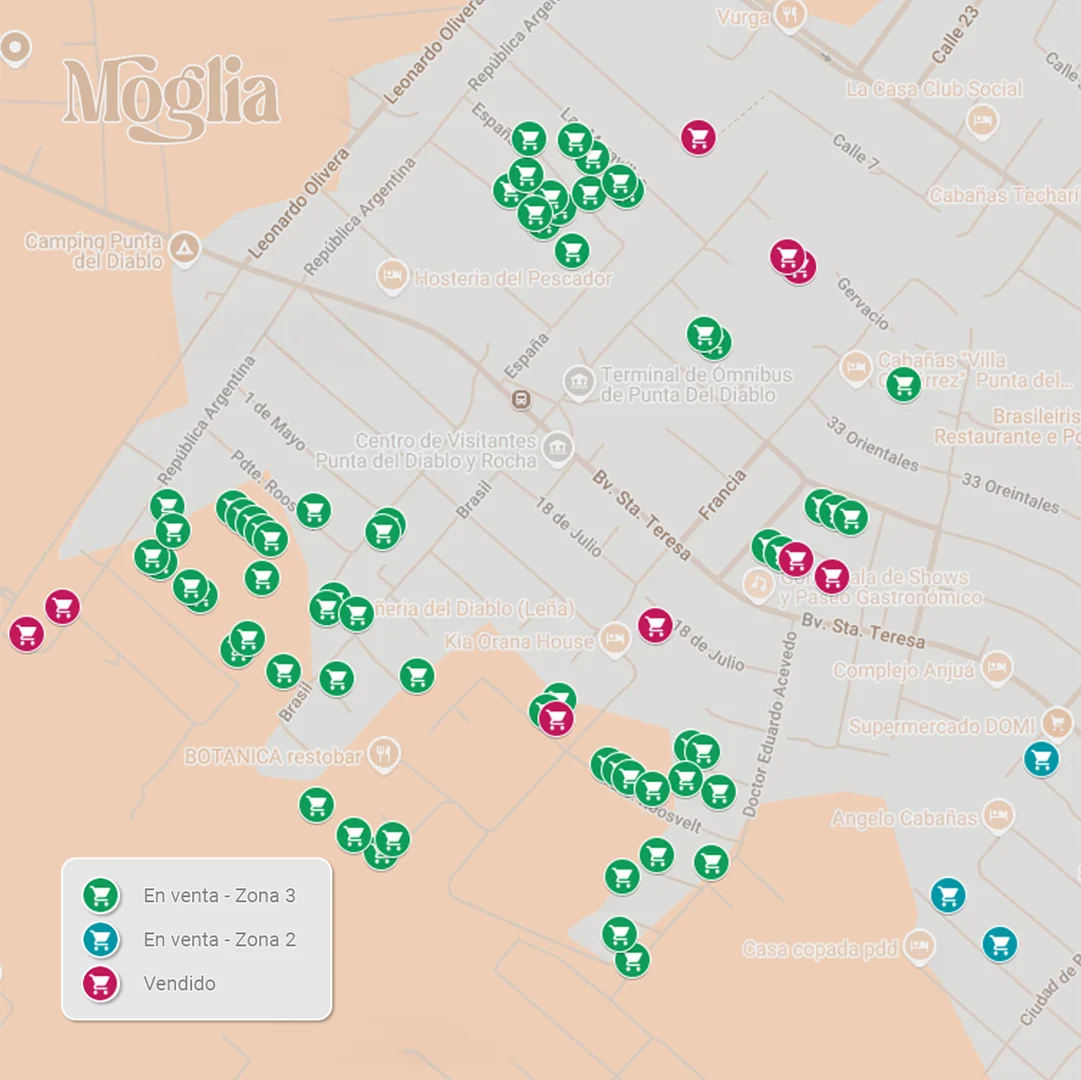Viewport: 1081px width, 1080px height.
Task: Click the Moglia logo
Action: click(x=170, y=97)
